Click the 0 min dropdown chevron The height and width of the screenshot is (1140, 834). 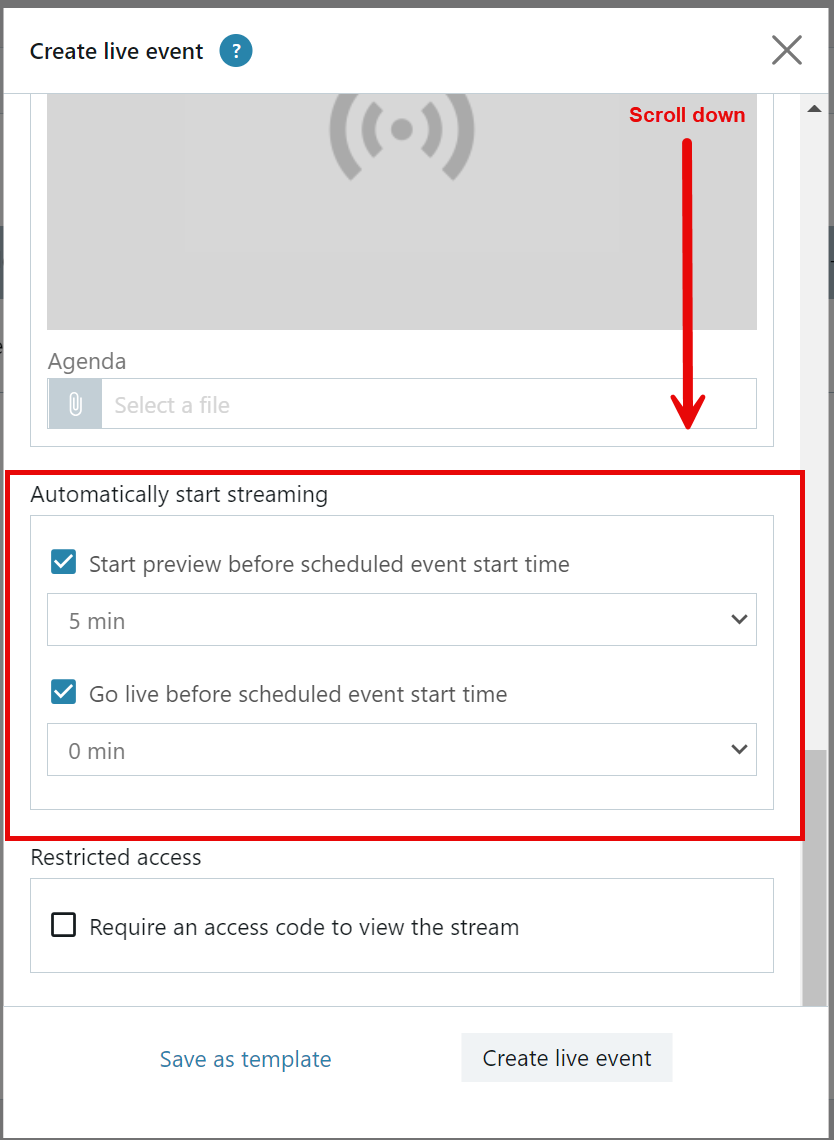[739, 749]
